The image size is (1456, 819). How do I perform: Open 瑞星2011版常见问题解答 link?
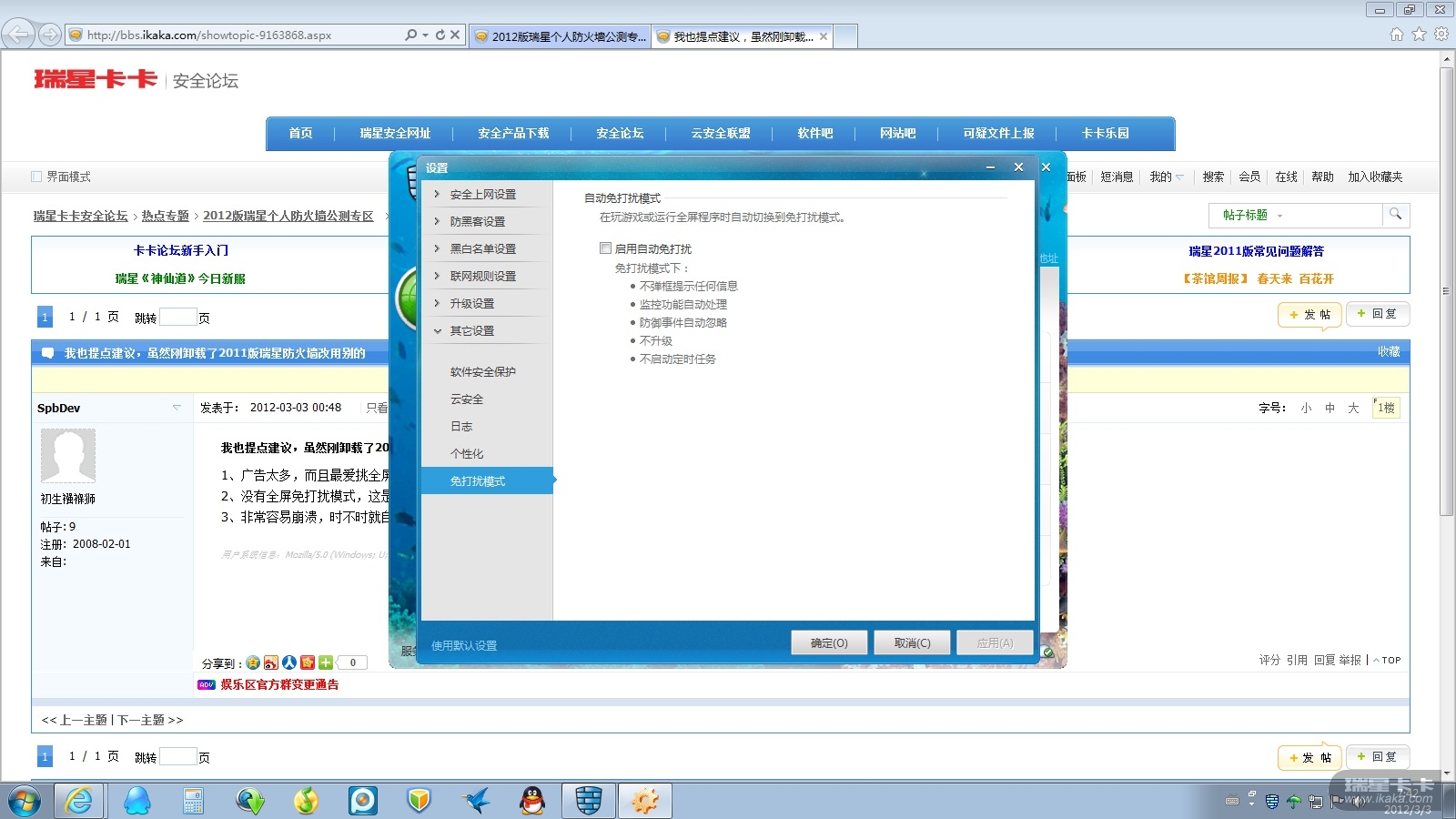point(1257,251)
